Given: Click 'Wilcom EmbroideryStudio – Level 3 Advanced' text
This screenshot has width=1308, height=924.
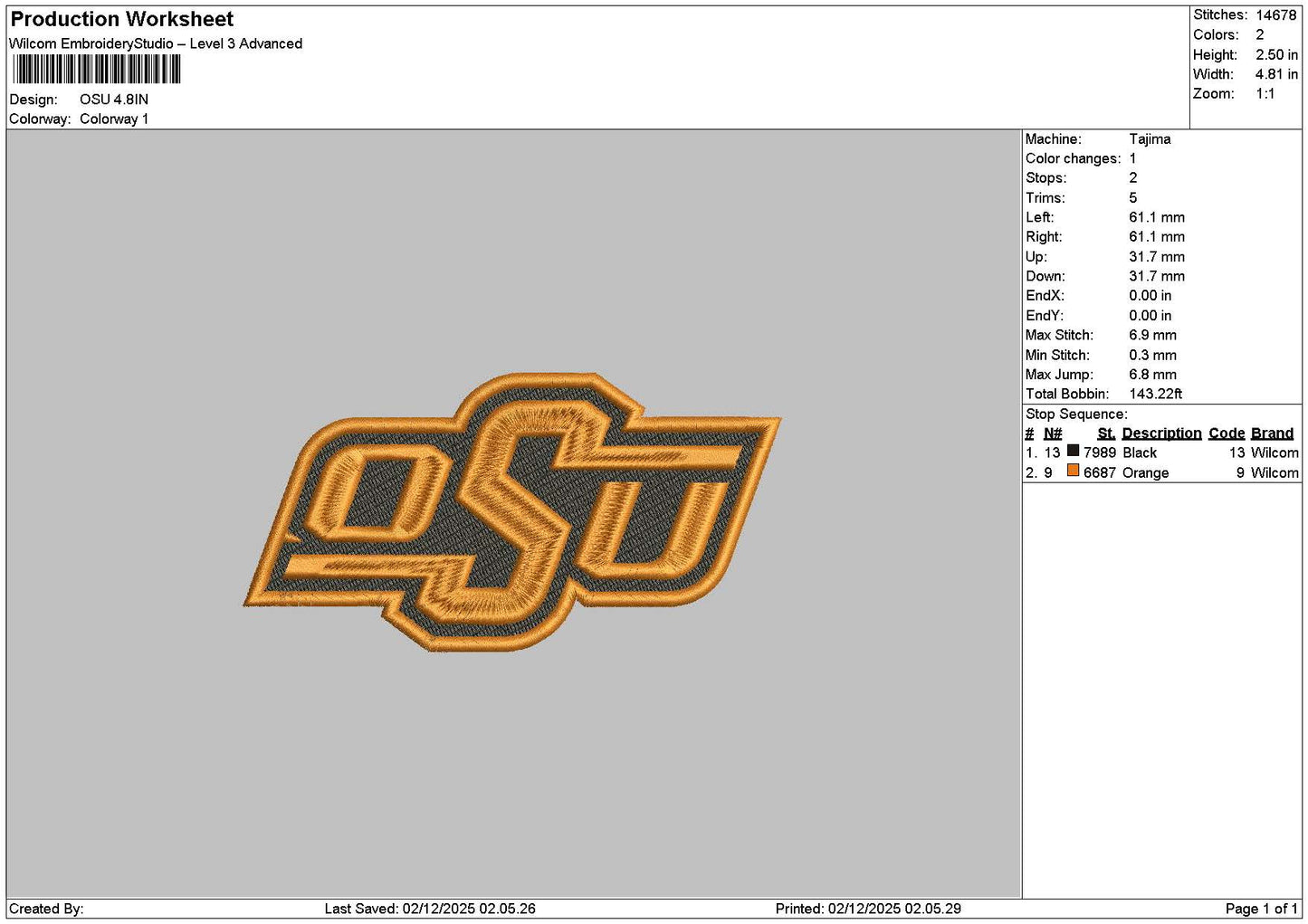Looking at the screenshot, I should coord(156,43).
